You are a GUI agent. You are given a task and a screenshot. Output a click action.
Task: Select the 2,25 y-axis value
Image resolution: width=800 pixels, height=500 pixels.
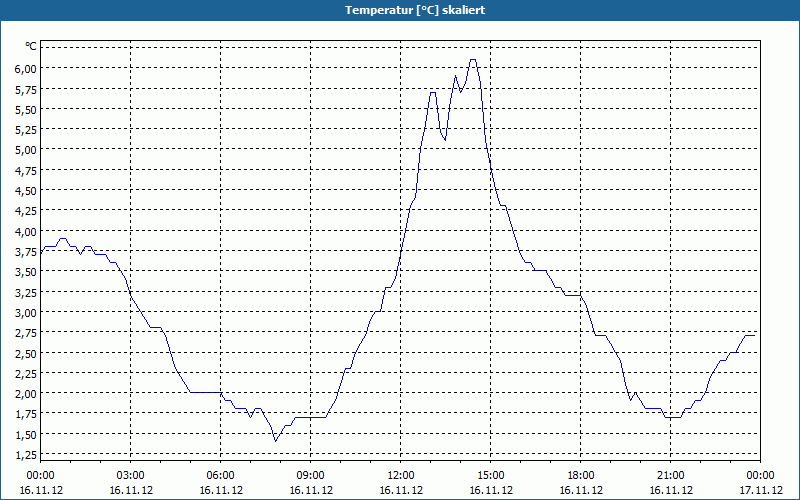[27, 373]
